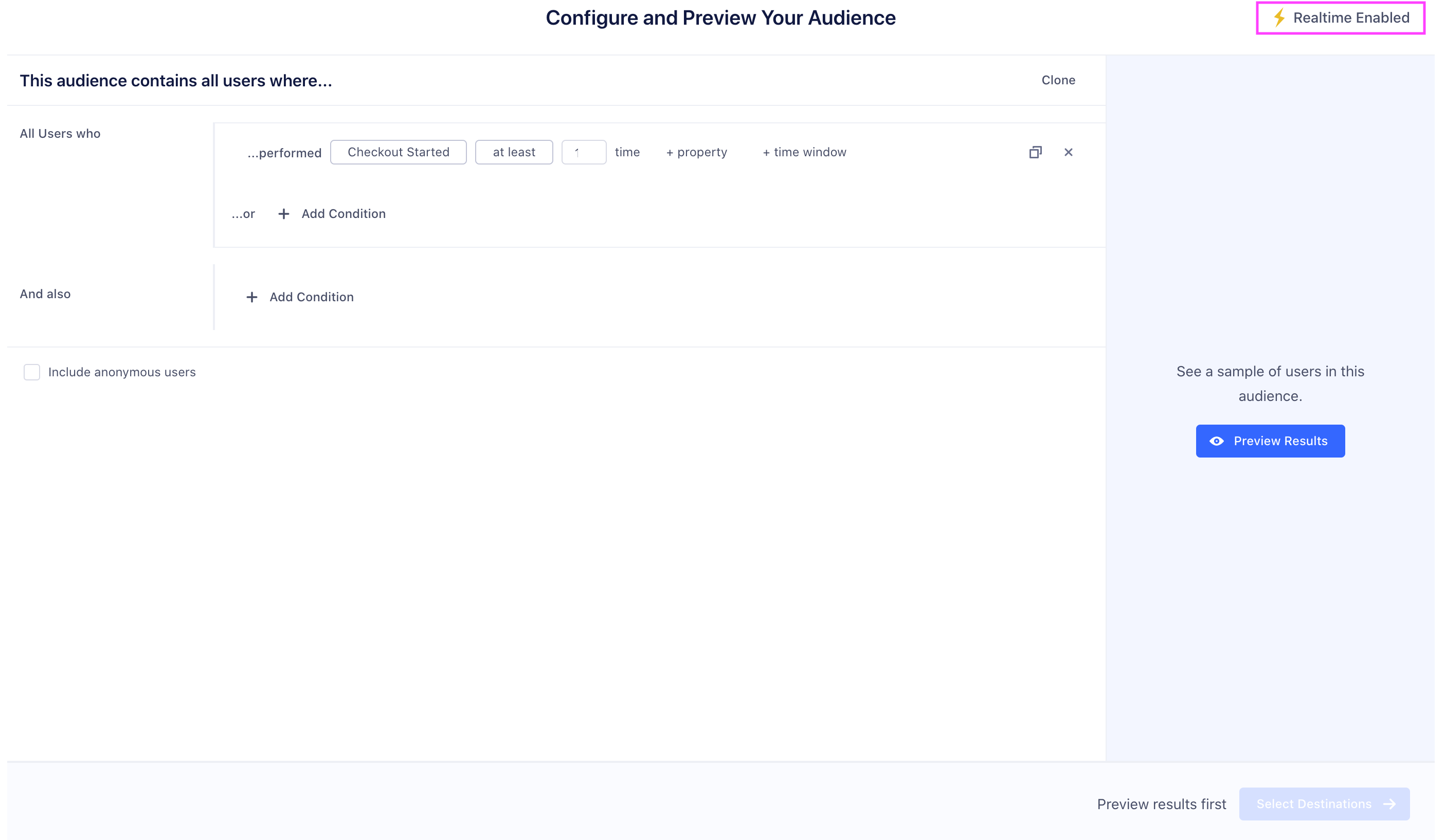
Task: Duplicate the Checkout Started condition
Action: (x=1035, y=153)
